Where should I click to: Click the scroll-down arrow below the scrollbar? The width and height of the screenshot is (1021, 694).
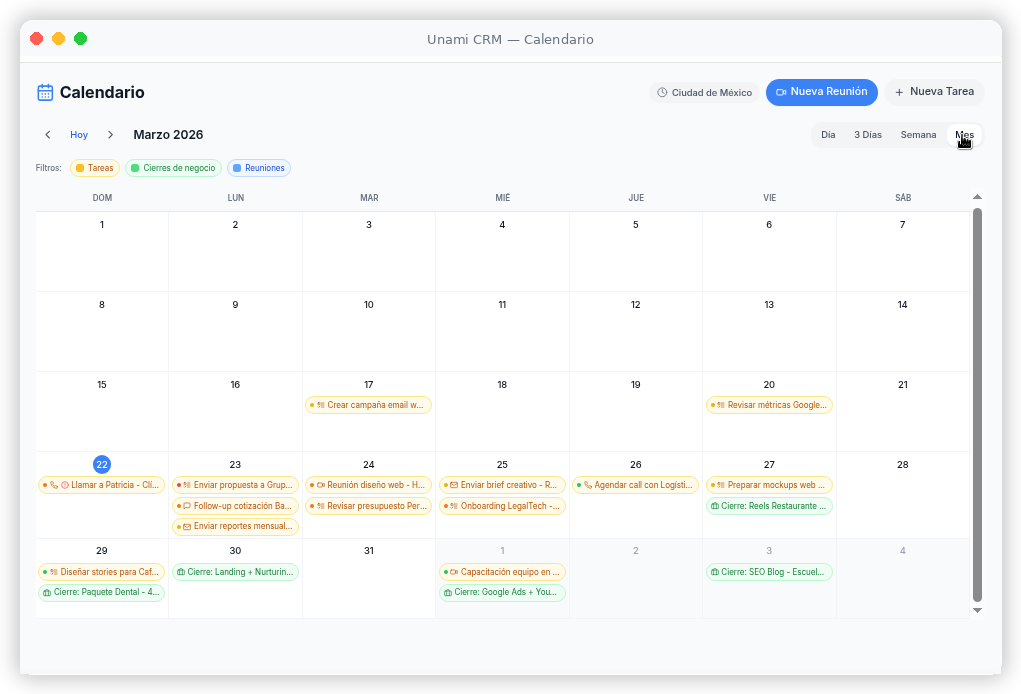978,610
